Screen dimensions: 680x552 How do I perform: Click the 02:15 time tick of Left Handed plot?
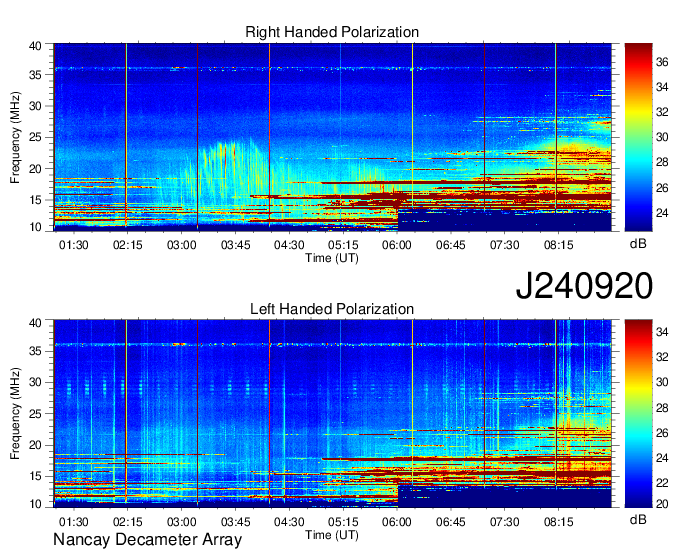tap(128, 522)
